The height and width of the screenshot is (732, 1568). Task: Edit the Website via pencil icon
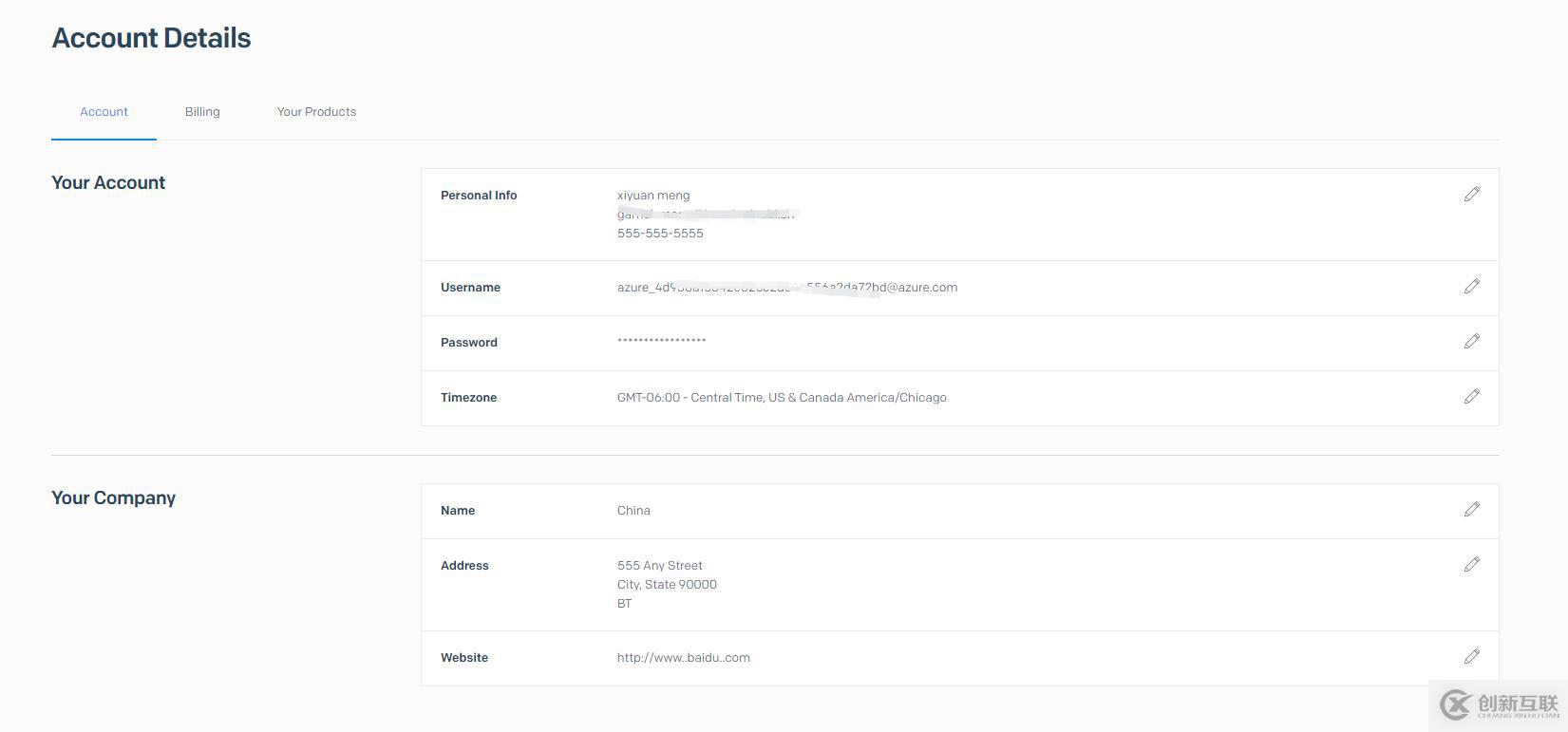coord(1471,657)
